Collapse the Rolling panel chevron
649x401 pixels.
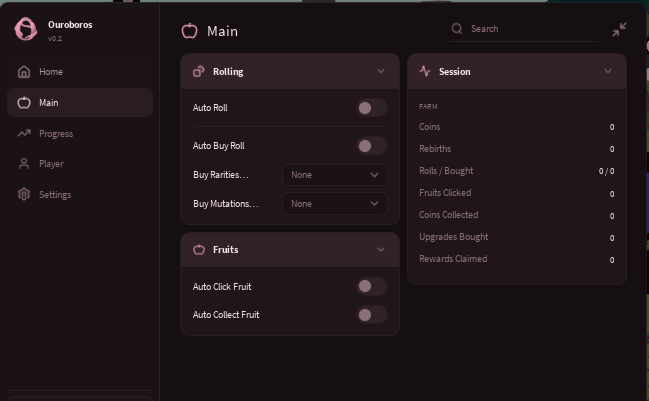(381, 71)
